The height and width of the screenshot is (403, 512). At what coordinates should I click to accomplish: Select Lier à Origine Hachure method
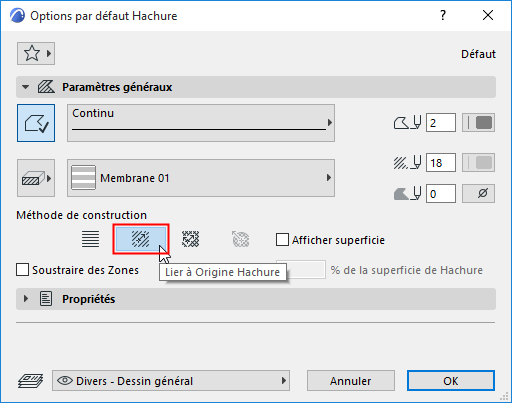pos(141,239)
